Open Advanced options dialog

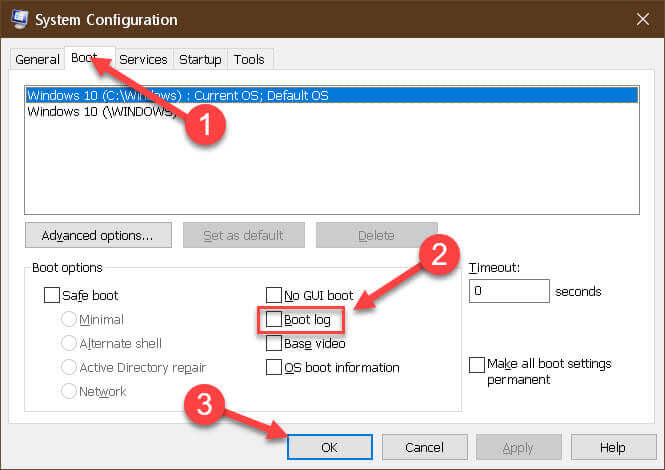[x=98, y=235]
